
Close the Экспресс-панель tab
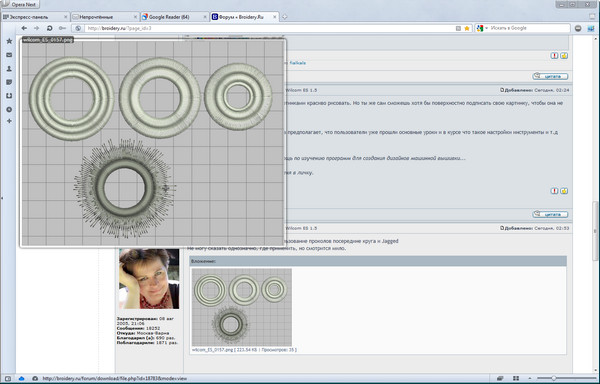click(65, 17)
